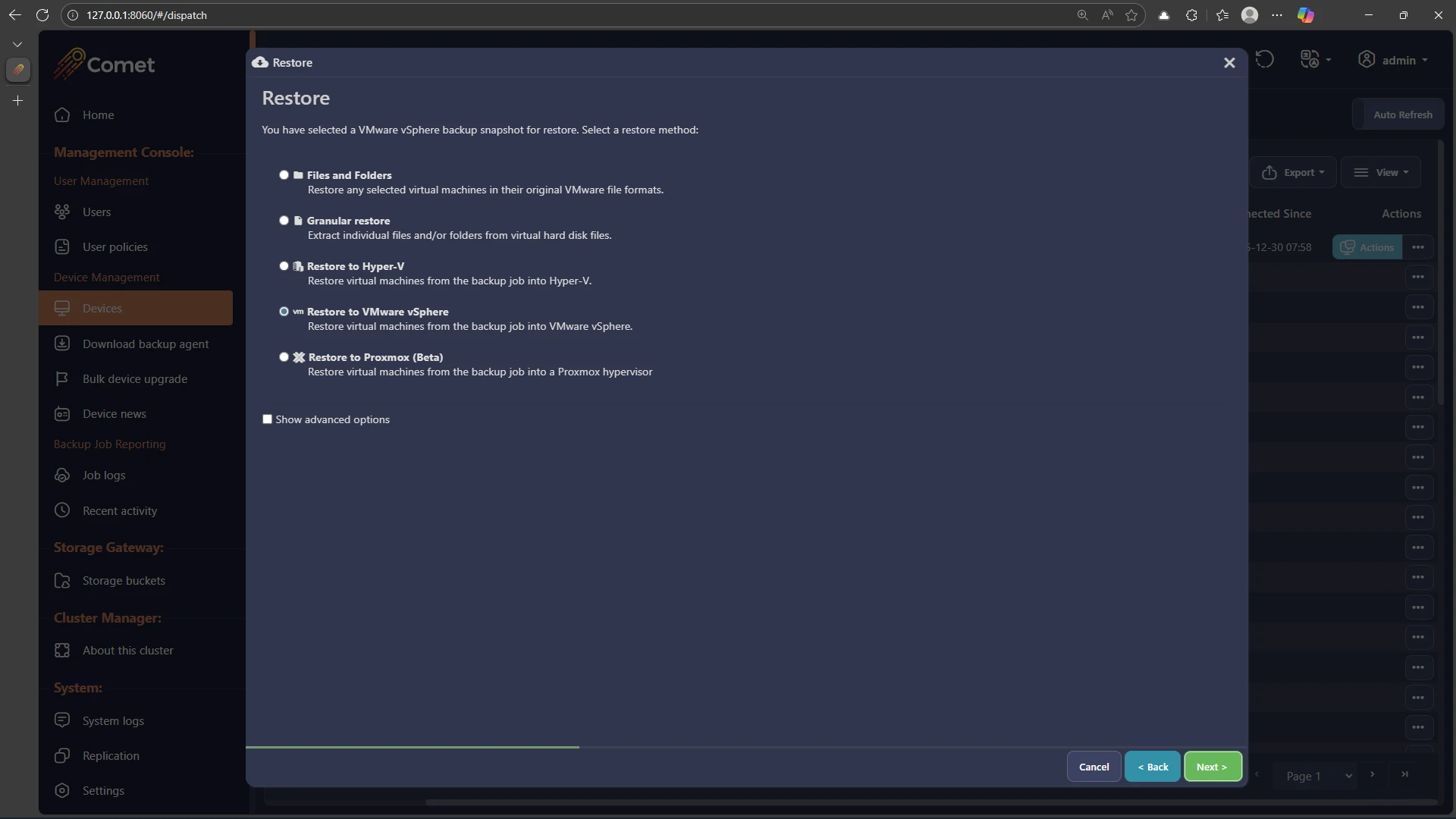
Task: Click the browser profile avatar
Action: point(1250,15)
